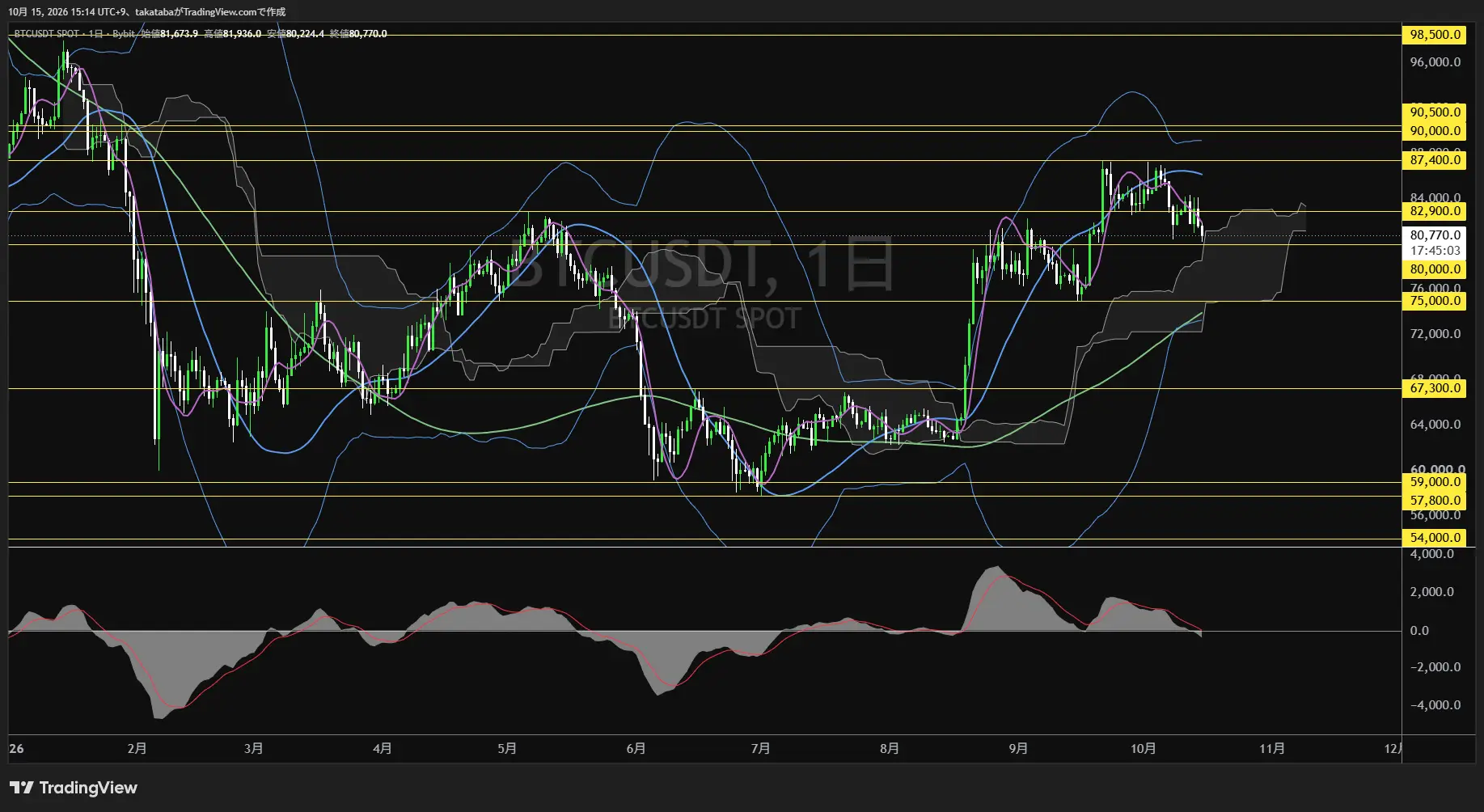Screen dimensions: 1484x812
Task: Click the 11月 label on time axis
Action: tap(1271, 749)
